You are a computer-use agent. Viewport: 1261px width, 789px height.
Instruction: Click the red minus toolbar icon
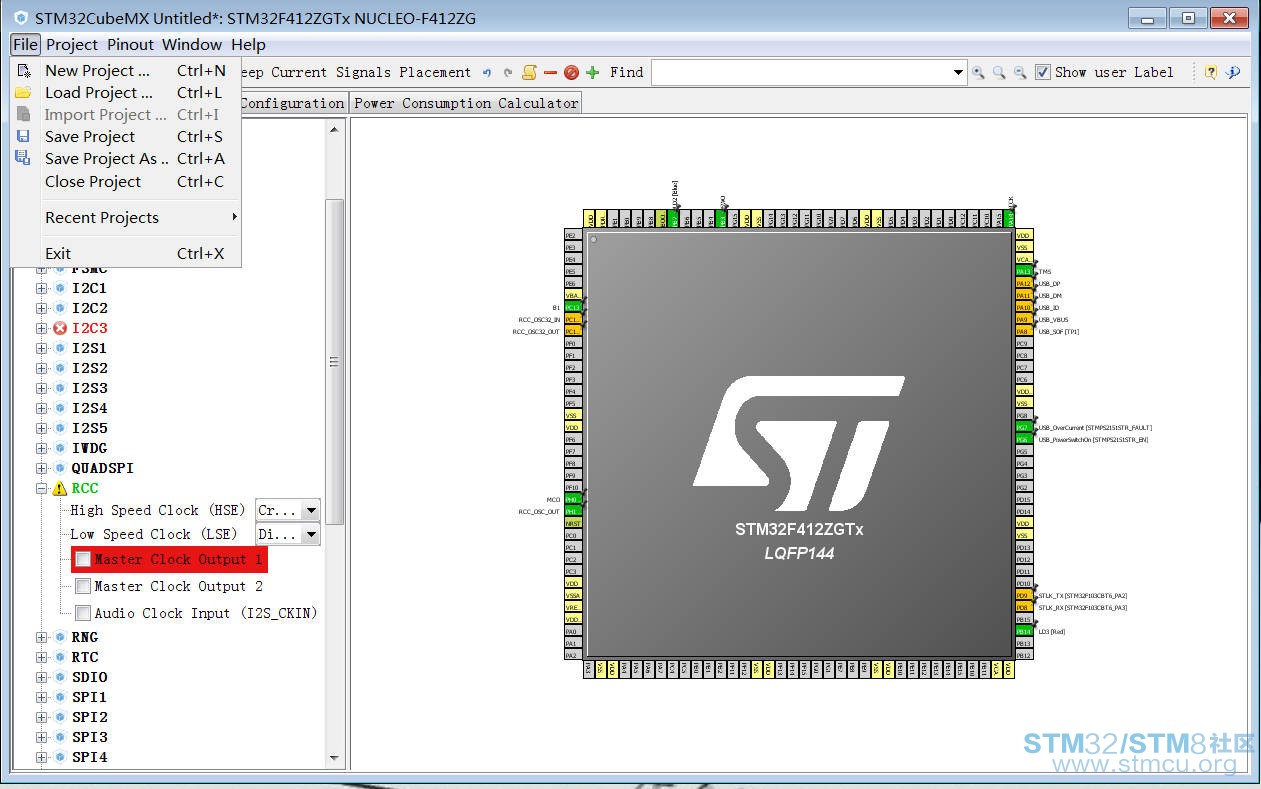550,72
